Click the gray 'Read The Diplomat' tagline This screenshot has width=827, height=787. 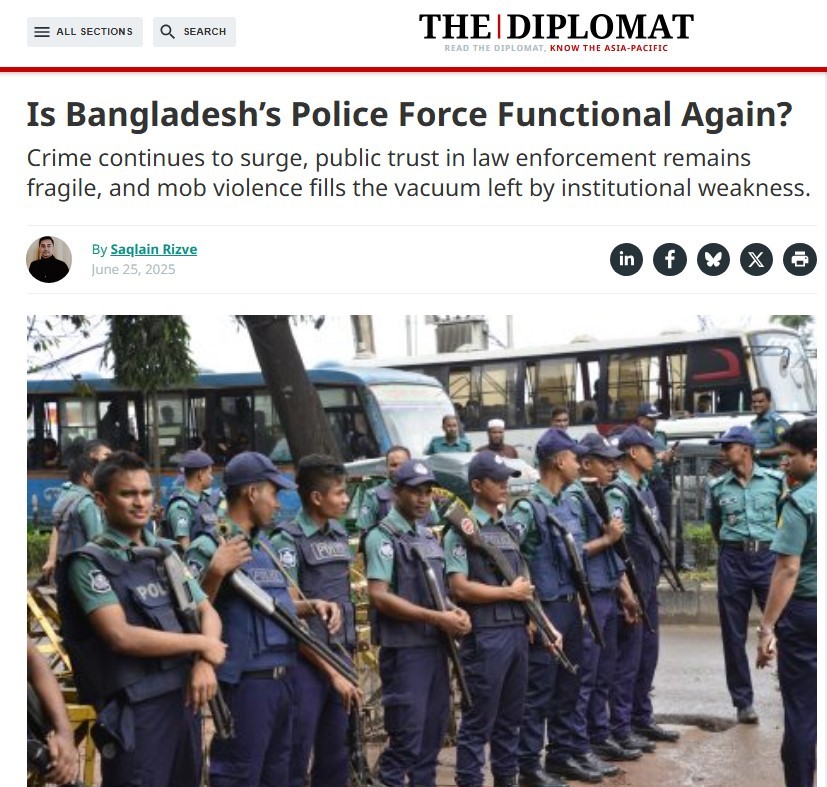(495, 48)
